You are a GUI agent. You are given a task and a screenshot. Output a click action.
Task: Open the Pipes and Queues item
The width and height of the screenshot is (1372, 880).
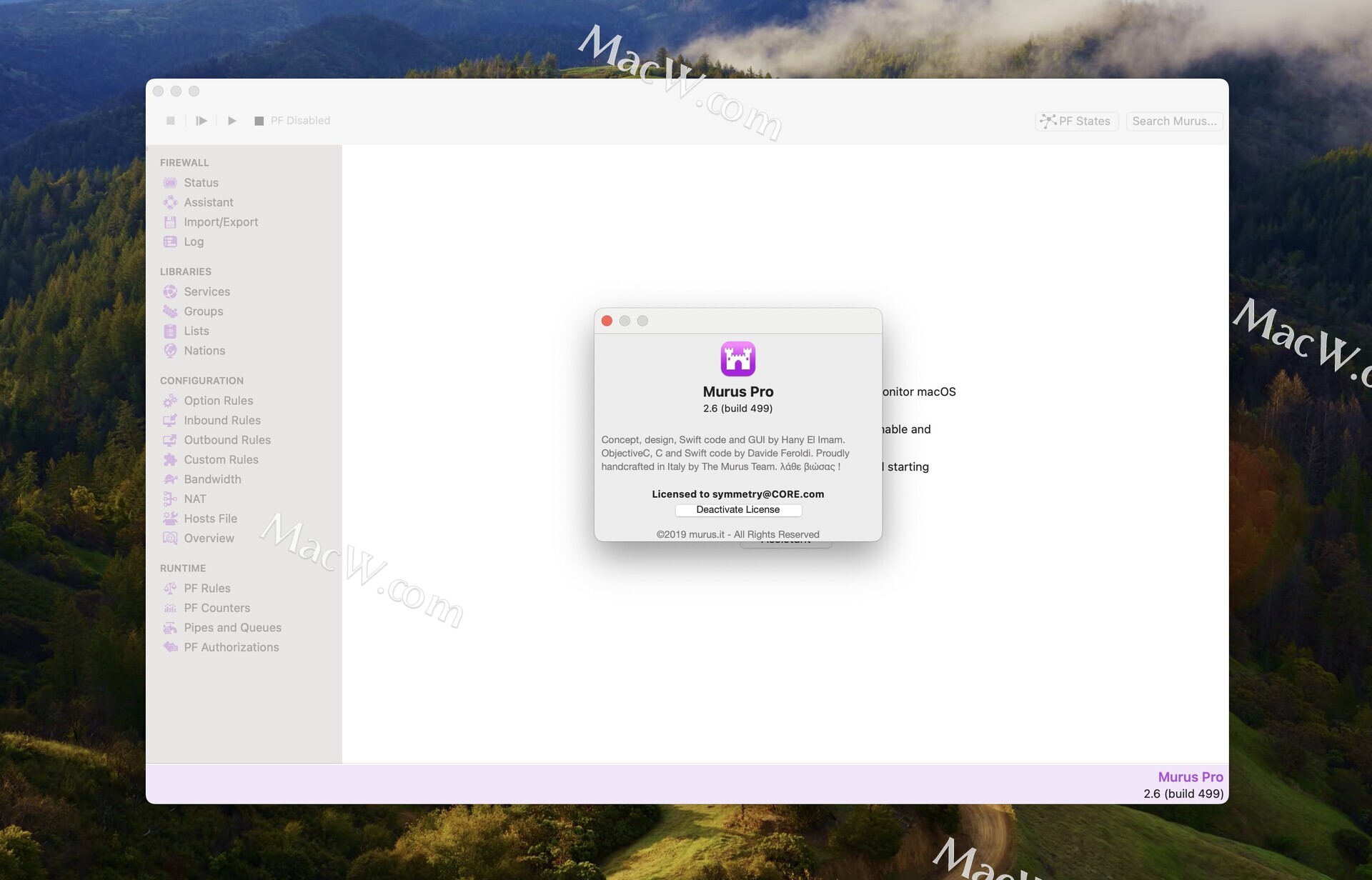[x=232, y=628]
